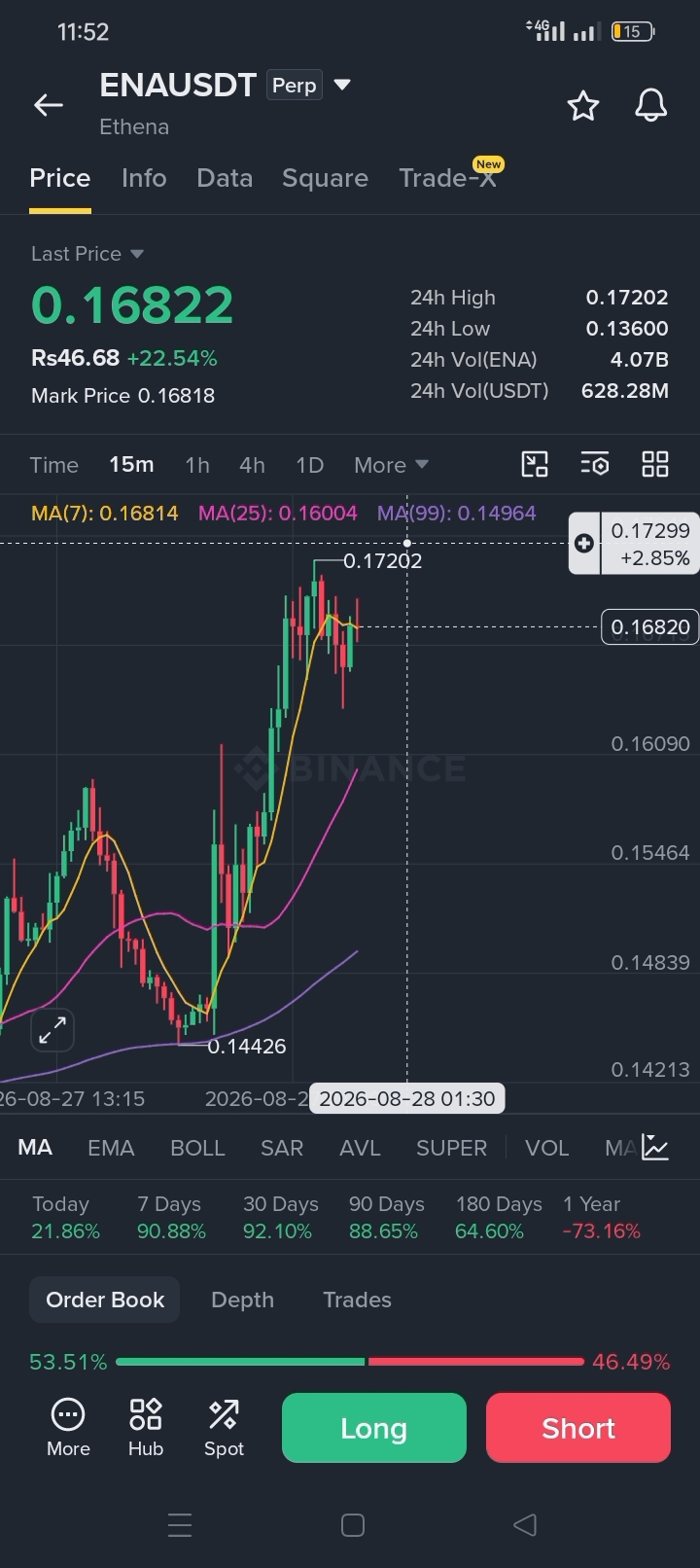
Task: Toggle the MA indicator
Action: 35,1148
